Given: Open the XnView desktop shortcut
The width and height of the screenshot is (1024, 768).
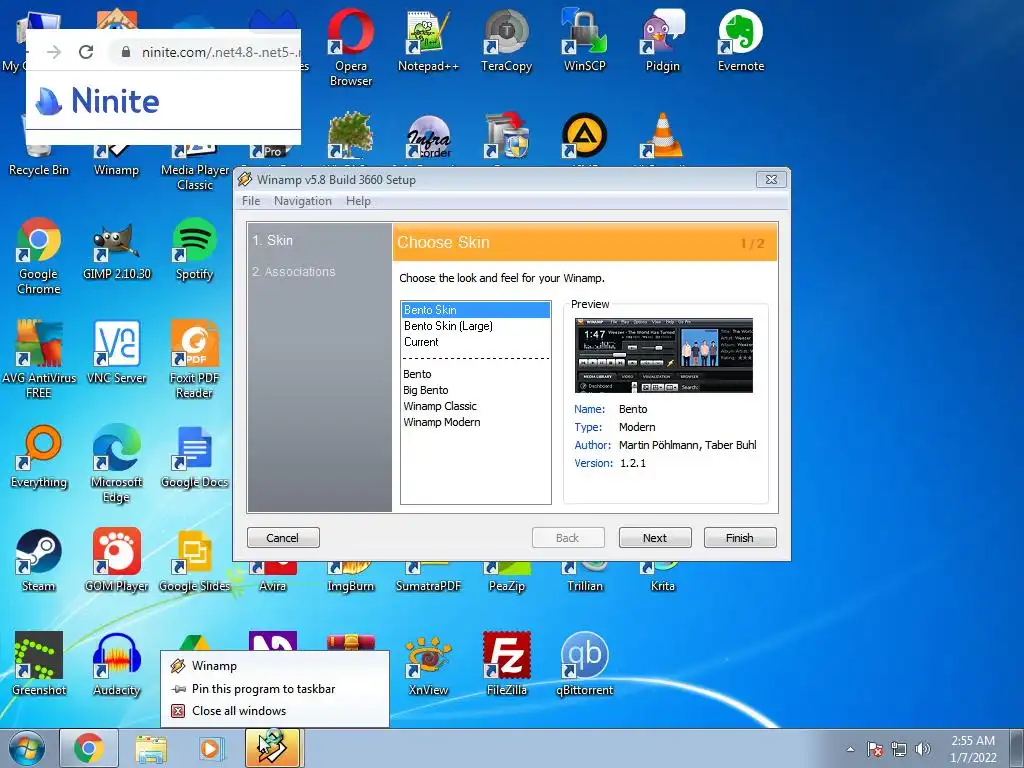Looking at the screenshot, I should coord(428,664).
